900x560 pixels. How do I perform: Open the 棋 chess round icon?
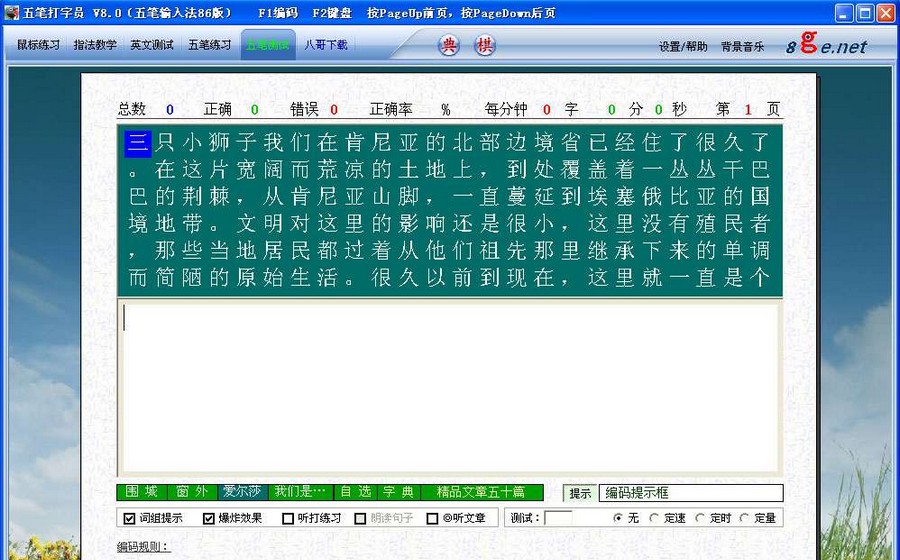coord(484,45)
